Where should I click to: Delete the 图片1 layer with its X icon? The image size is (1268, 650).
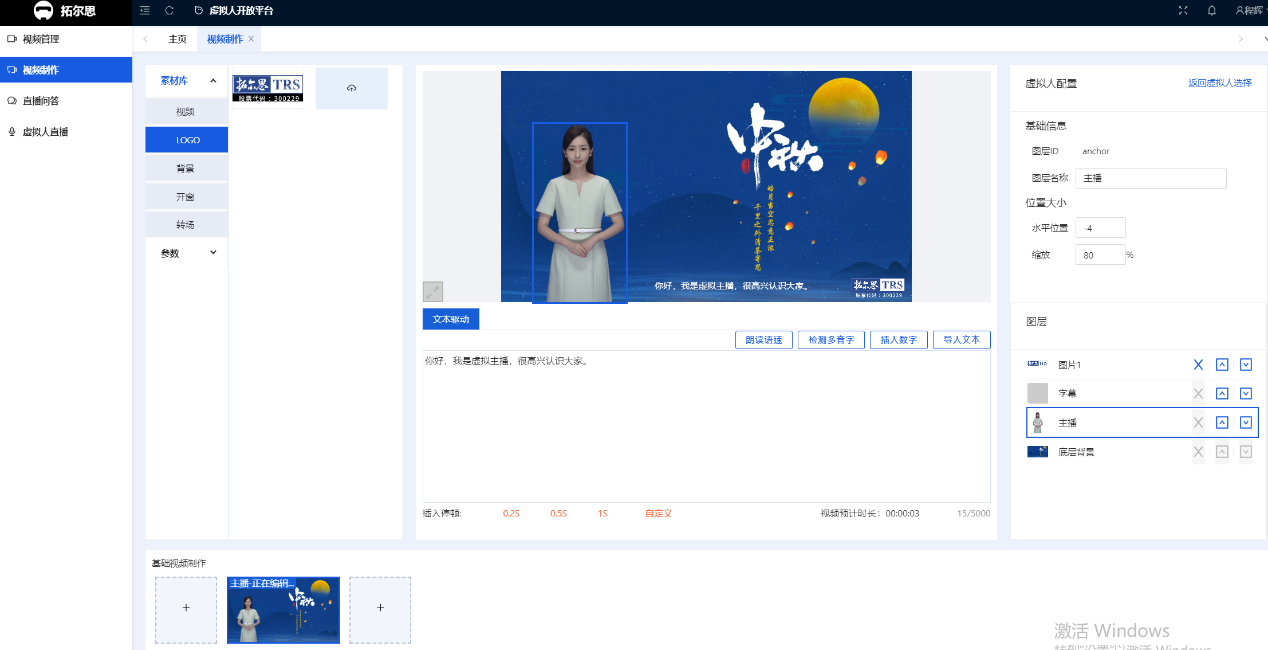click(1198, 365)
